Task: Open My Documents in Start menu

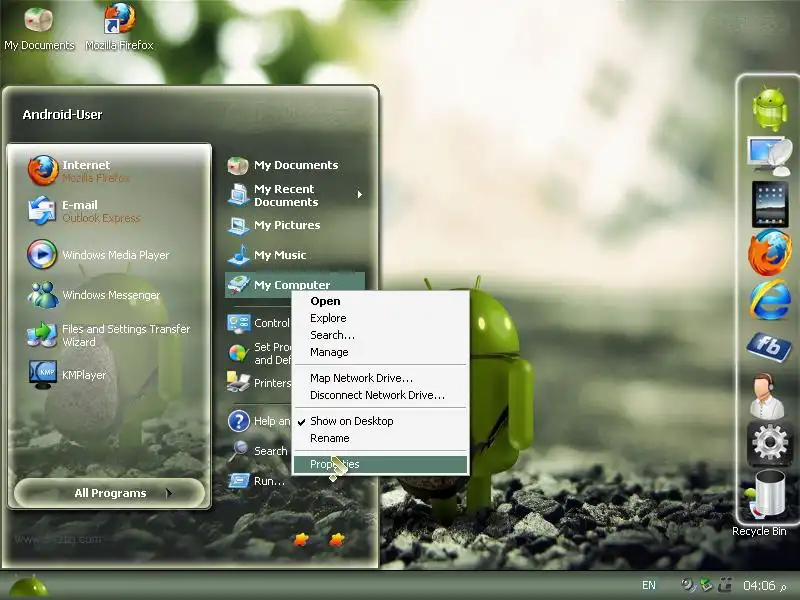Action: pos(295,165)
